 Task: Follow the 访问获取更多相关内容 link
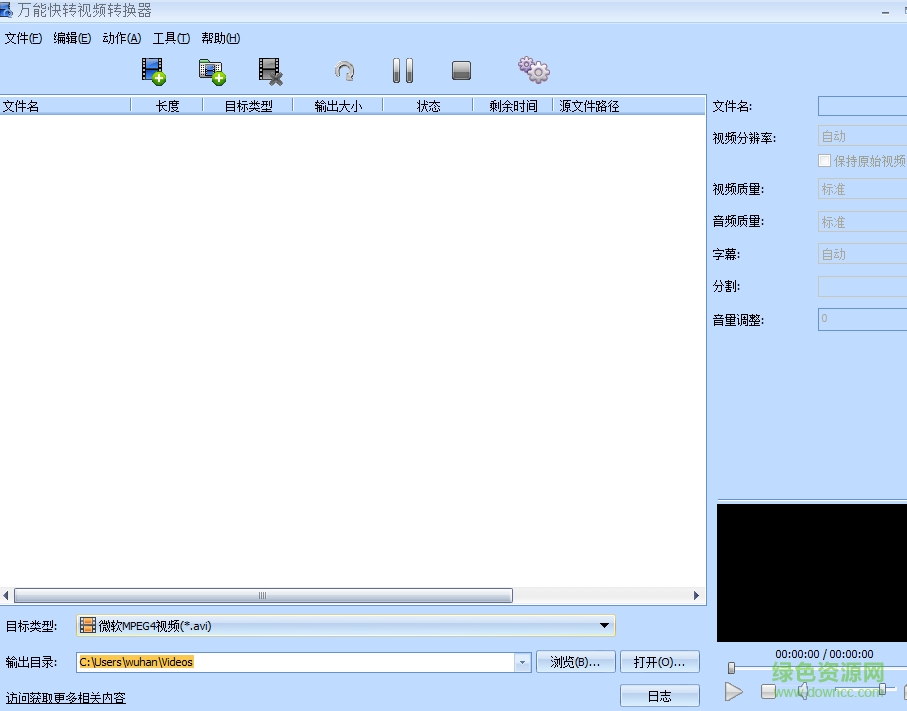(x=65, y=696)
